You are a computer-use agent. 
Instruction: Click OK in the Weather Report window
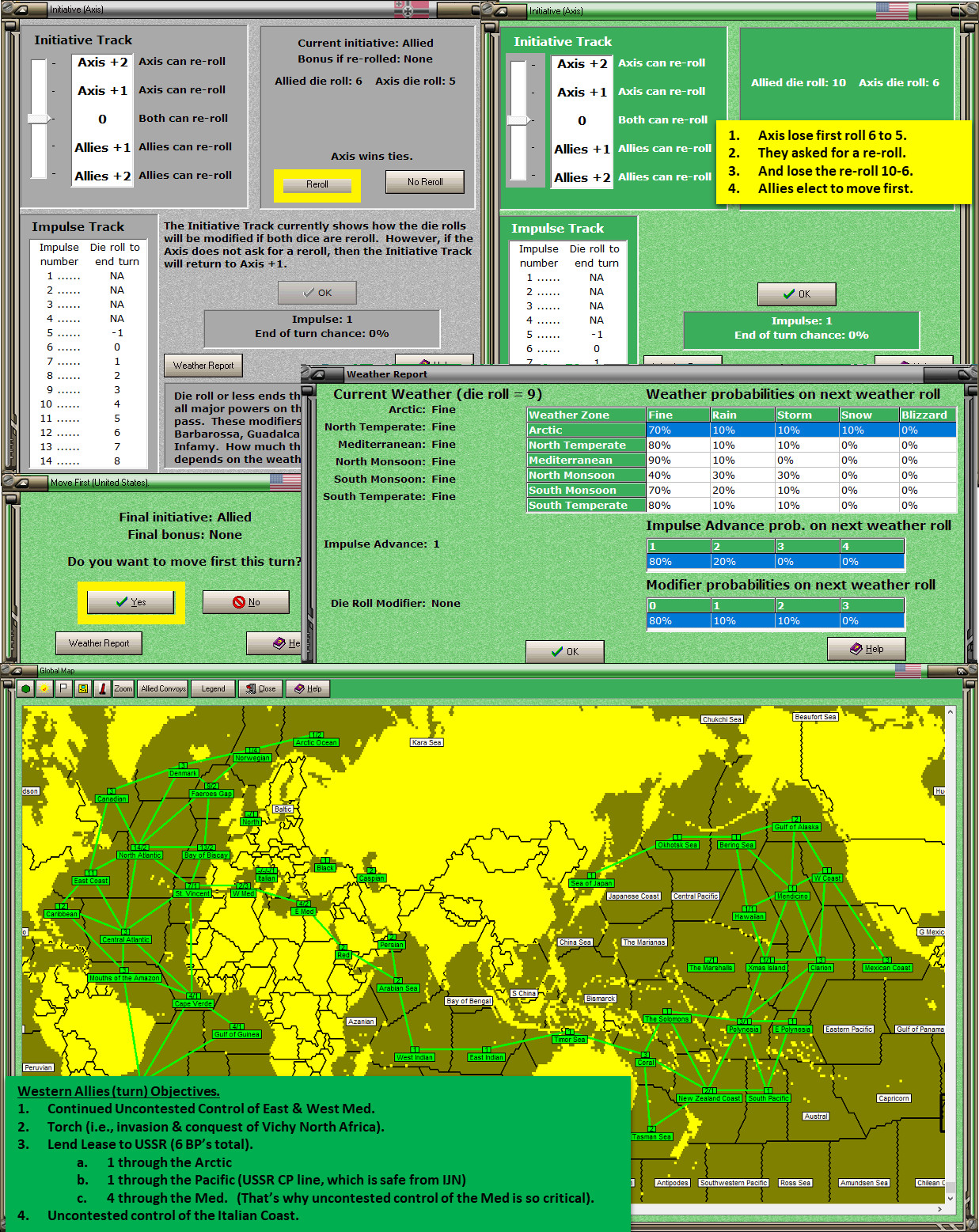(565, 652)
